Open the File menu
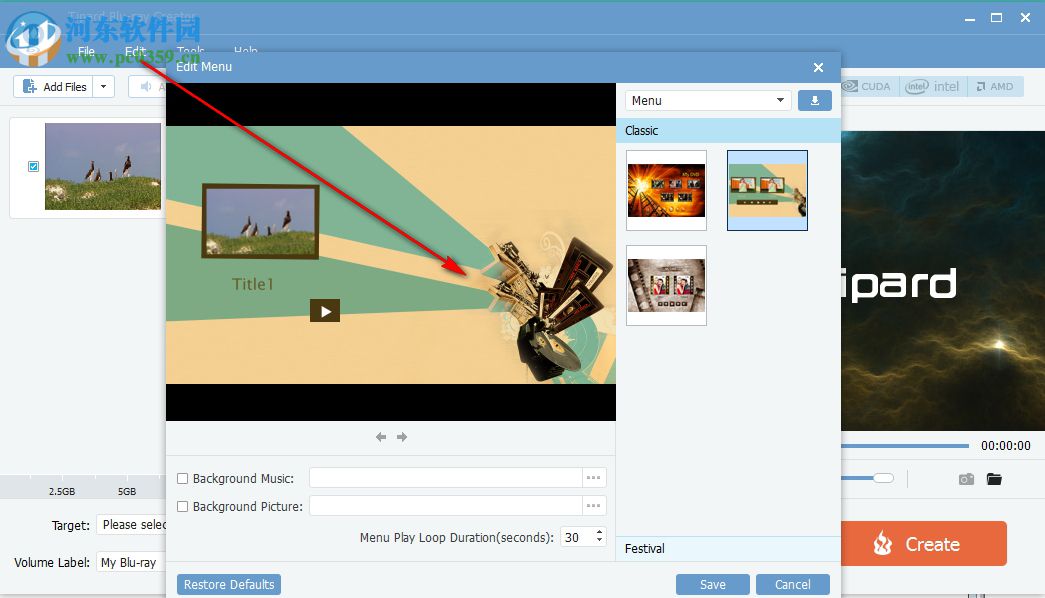Screen dimensions: 1045x598 86,50
